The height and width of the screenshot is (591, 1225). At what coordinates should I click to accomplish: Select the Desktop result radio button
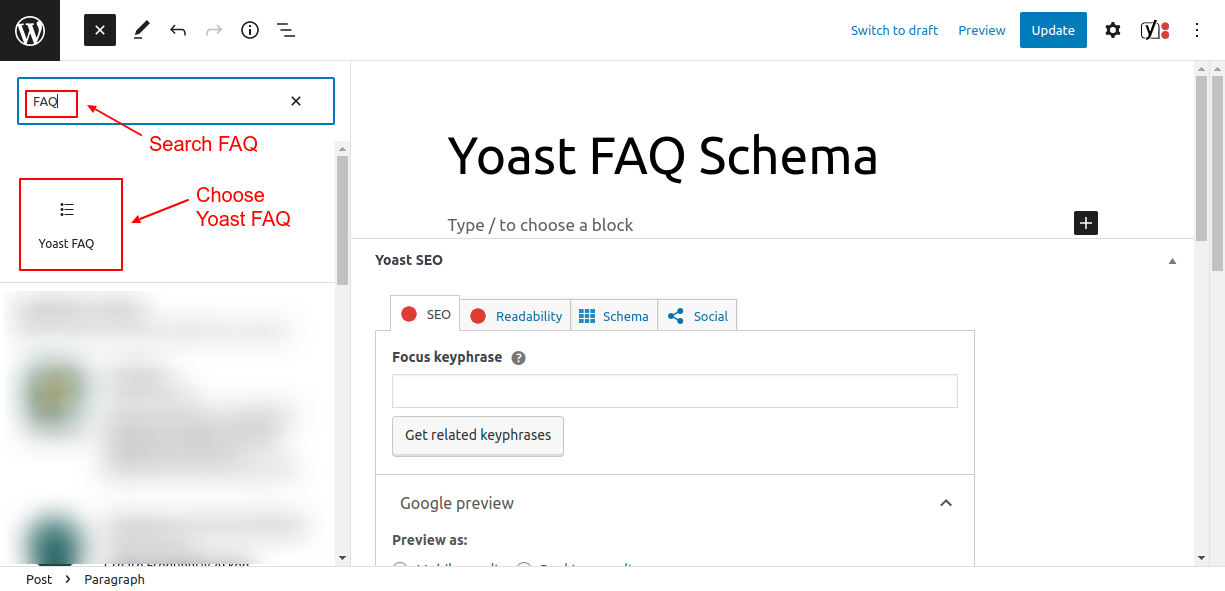[524, 569]
